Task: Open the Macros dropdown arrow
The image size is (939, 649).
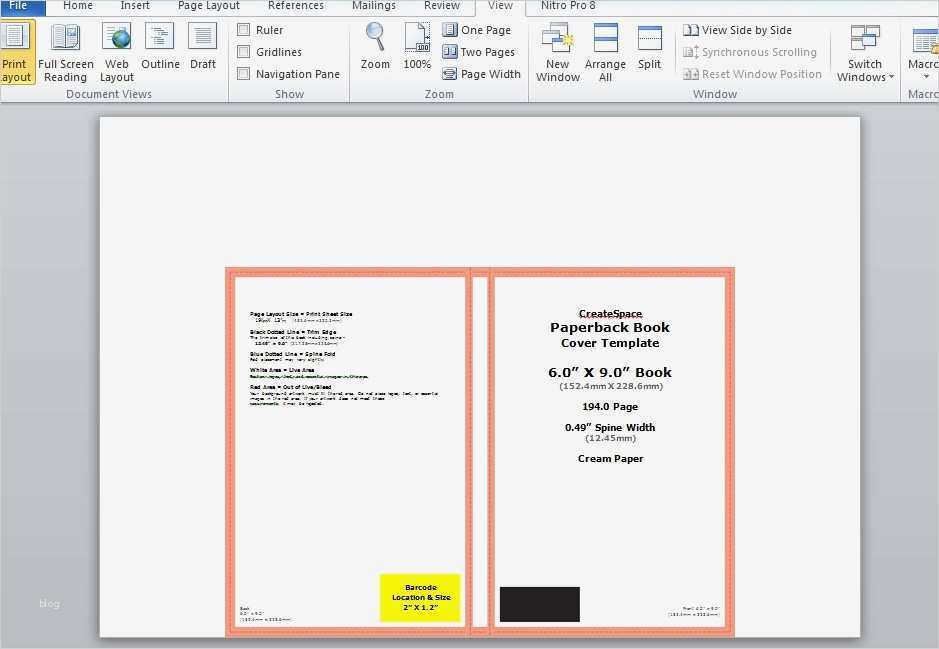Action: click(926, 77)
